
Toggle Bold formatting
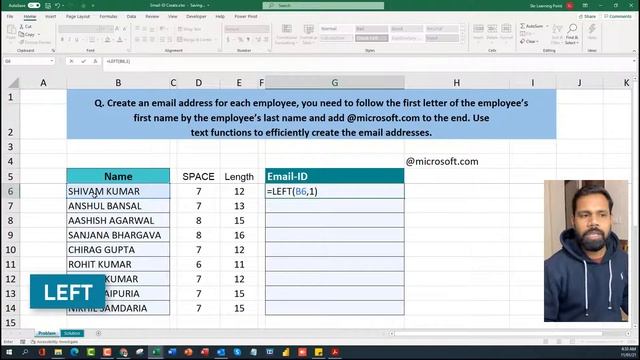click(x=62, y=40)
